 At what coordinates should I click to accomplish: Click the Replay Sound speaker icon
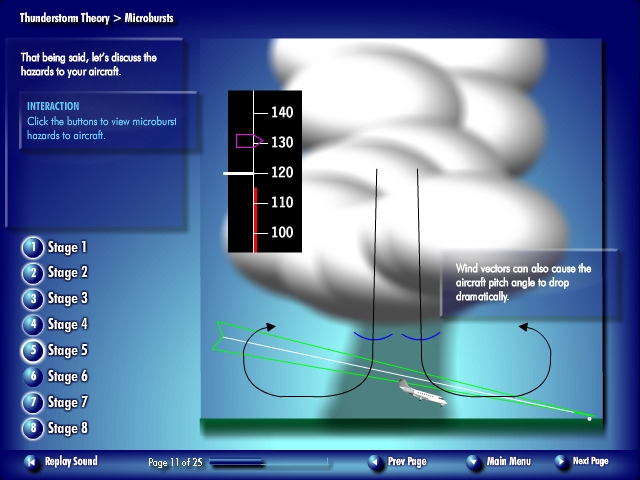tap(30, 462)
